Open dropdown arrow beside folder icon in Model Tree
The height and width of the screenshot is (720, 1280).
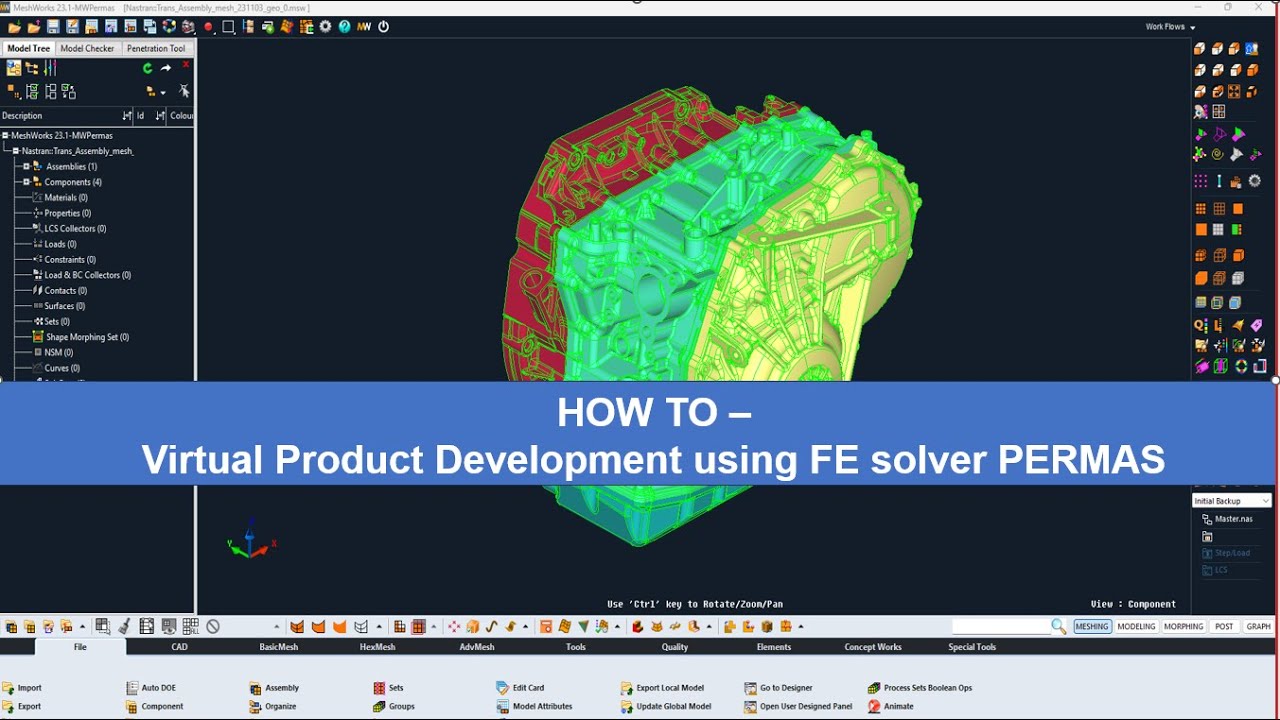point(163,92)
